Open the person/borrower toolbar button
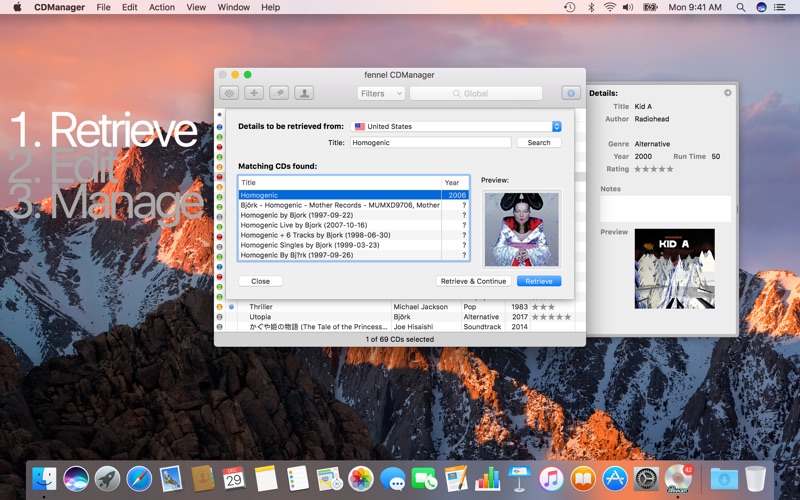Viewport: 800px width, 500px height. coord(304,93)
